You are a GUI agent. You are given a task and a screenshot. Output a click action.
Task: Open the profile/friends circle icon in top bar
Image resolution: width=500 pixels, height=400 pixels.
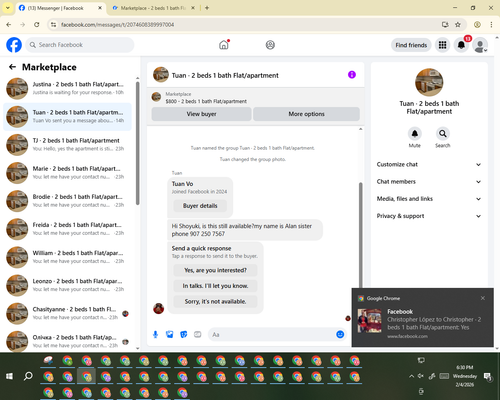click(270, 45)
